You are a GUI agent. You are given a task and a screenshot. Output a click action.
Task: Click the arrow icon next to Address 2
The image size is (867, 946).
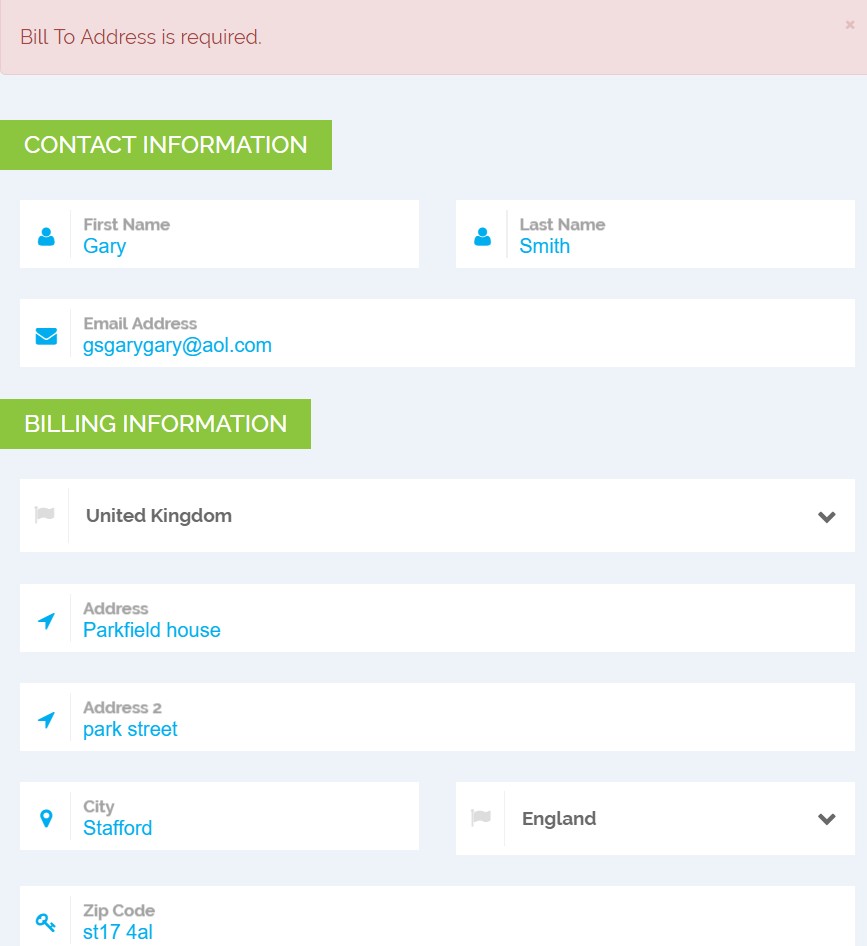[x=46, y=720]
